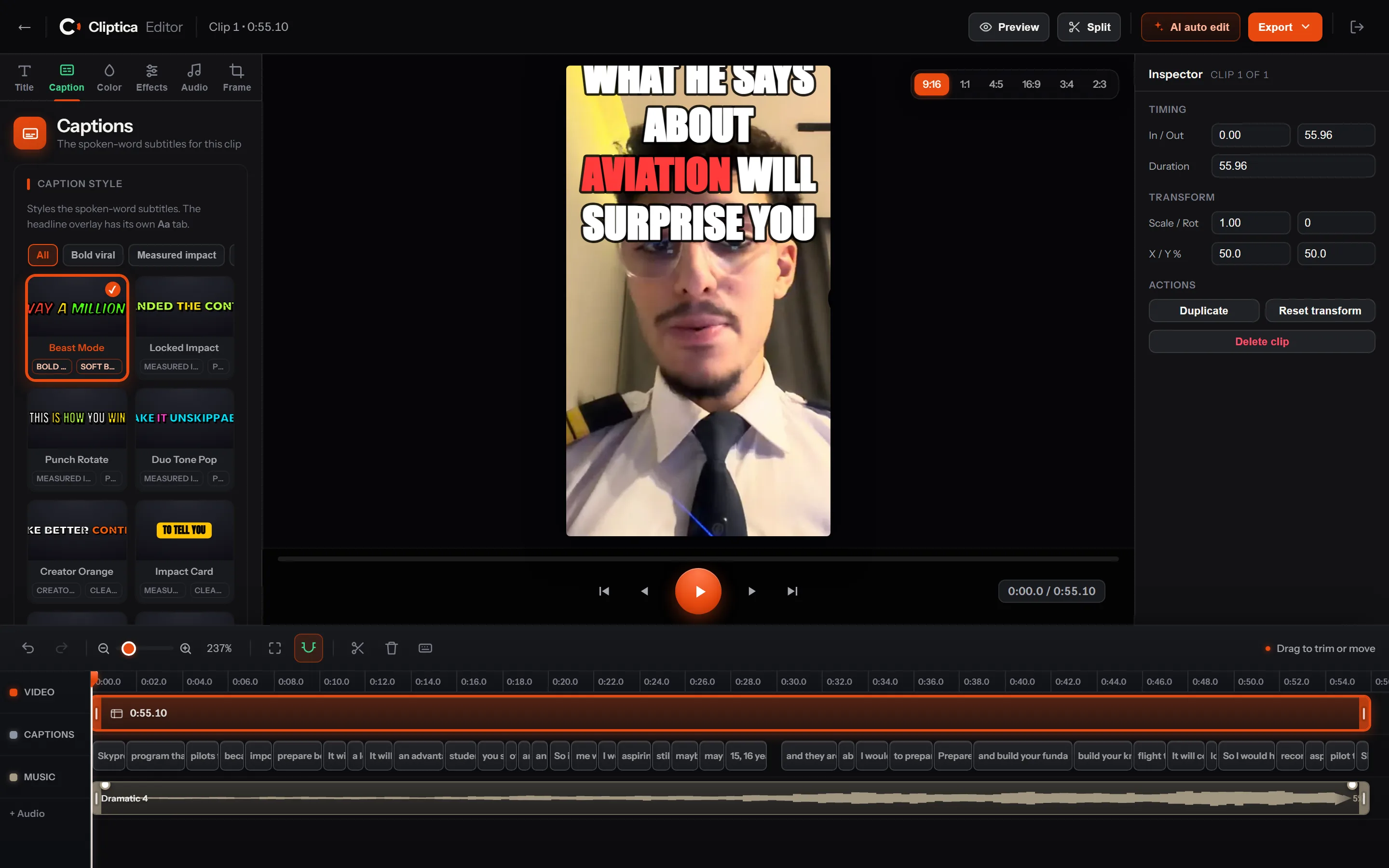The image size is (1389, 868).
Task: Select 9:16 aspect ratio
Action: pyautogui.click(x=931, y=84)
